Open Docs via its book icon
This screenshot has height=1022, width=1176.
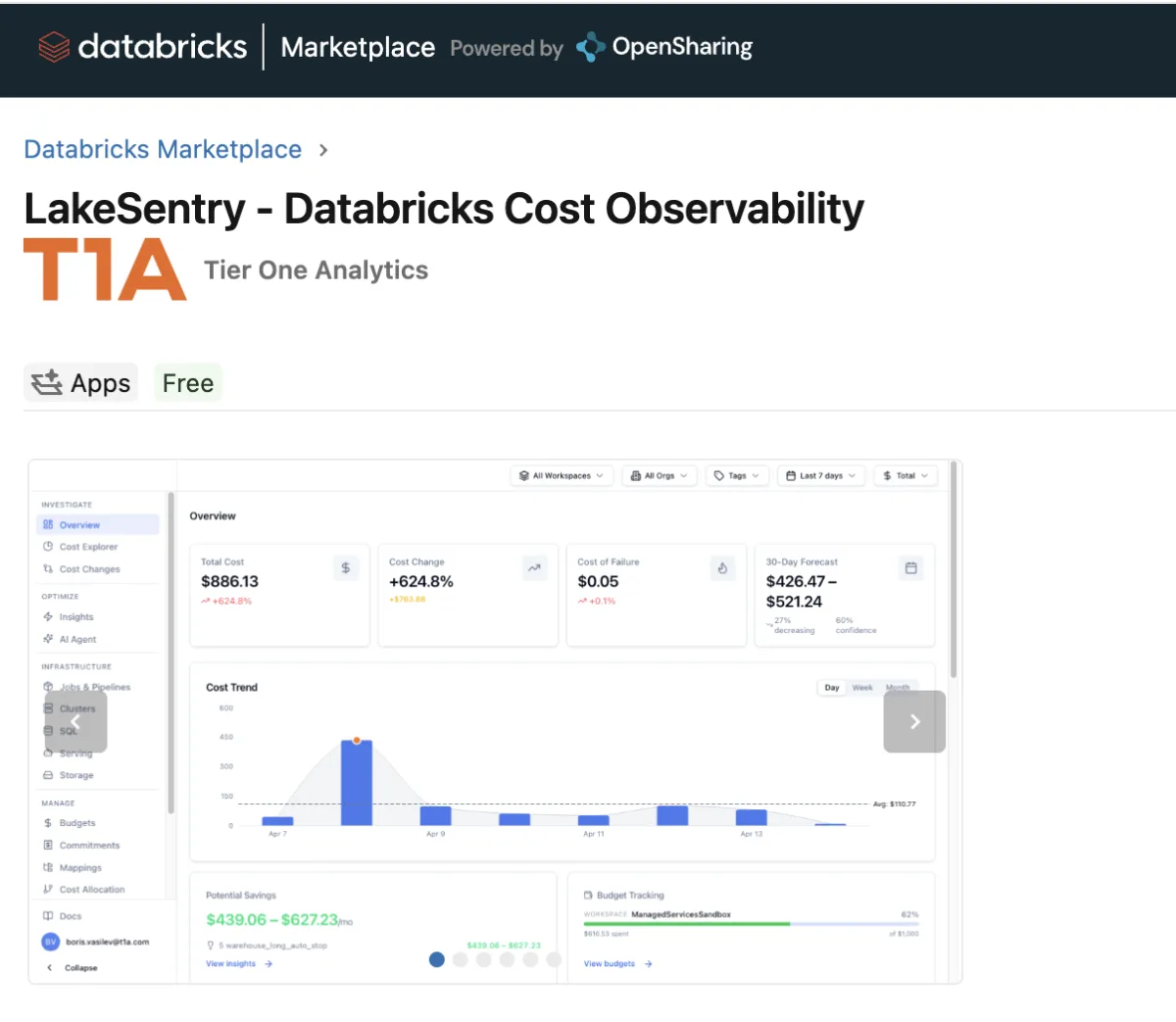coord(48,916)
